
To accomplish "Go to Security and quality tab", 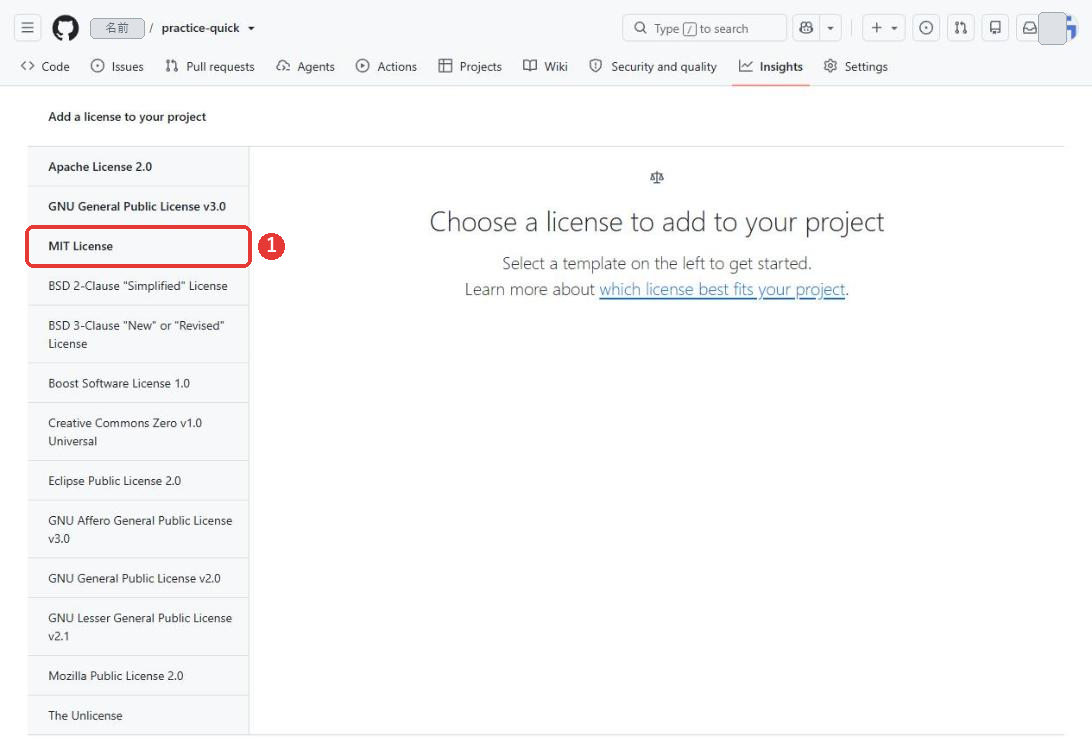I will click(x=653, y=66).
